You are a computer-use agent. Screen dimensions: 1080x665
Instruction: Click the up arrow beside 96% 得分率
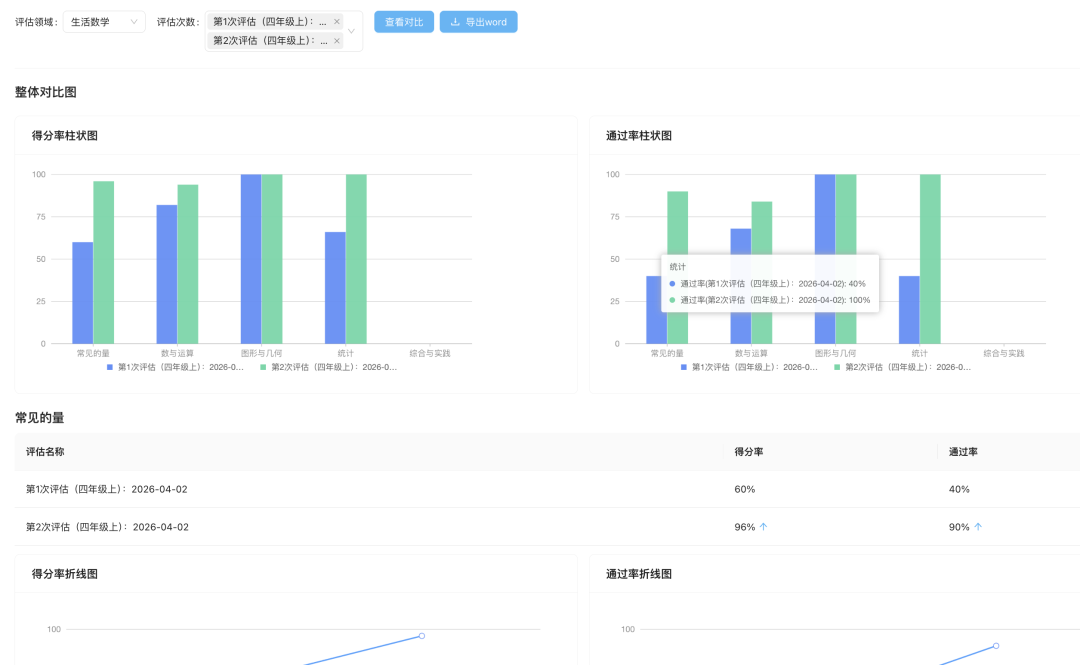(764, 527)
